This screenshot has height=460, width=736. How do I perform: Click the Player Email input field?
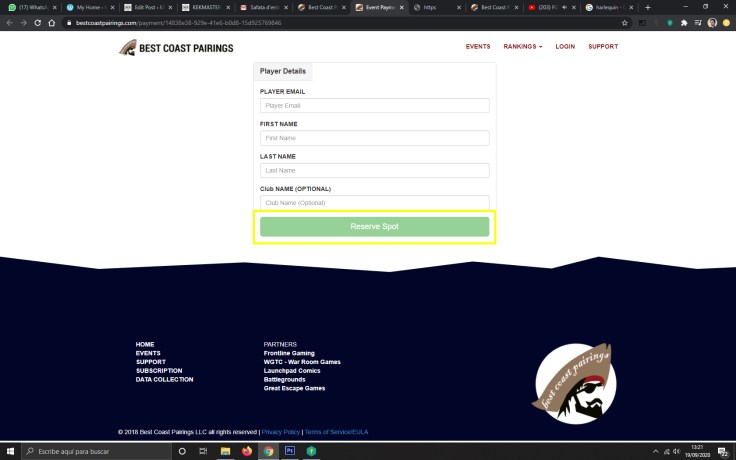coord(374,105)
